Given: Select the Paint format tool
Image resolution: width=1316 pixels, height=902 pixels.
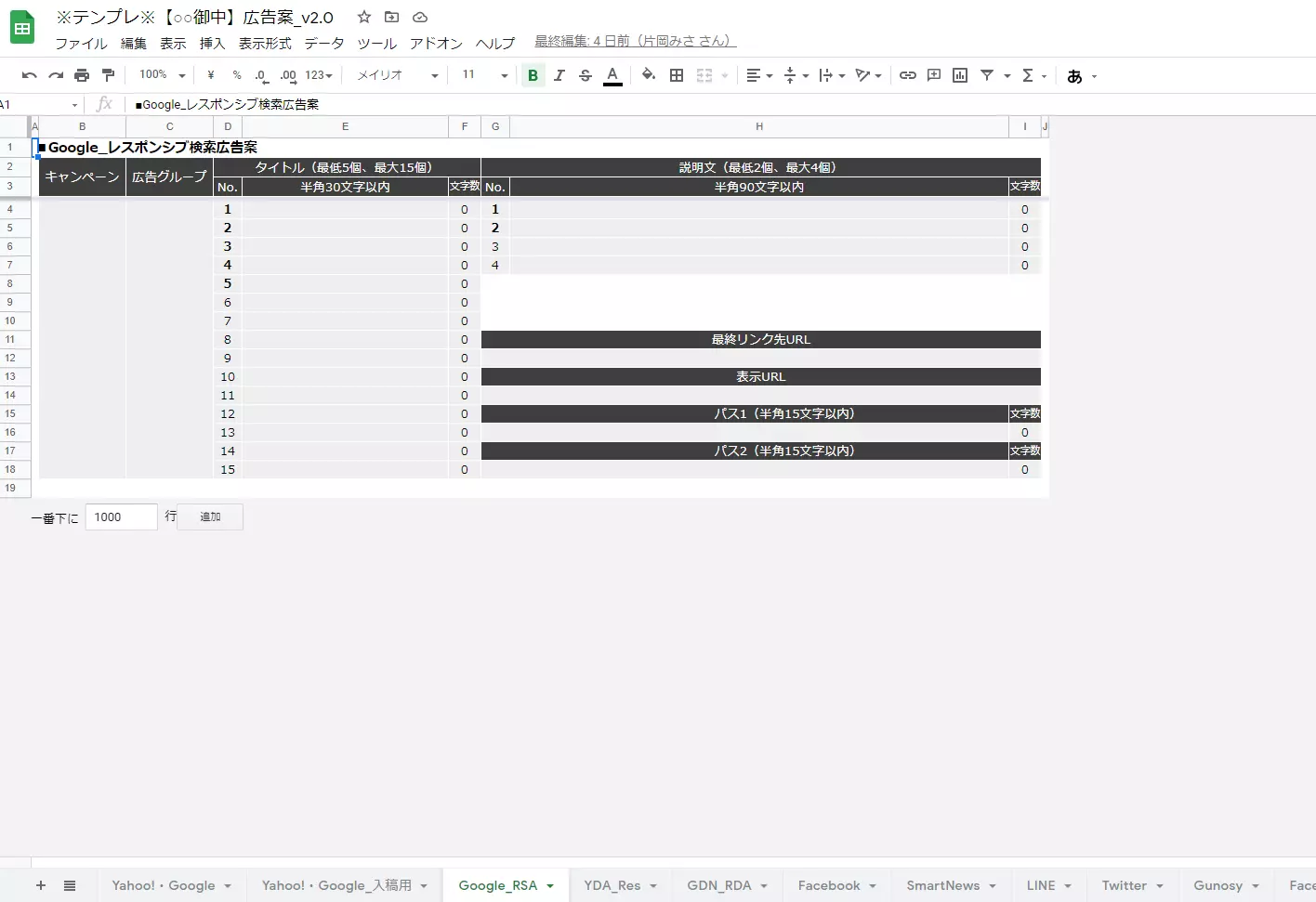Looking at the screenshot, I should (108, 75).
